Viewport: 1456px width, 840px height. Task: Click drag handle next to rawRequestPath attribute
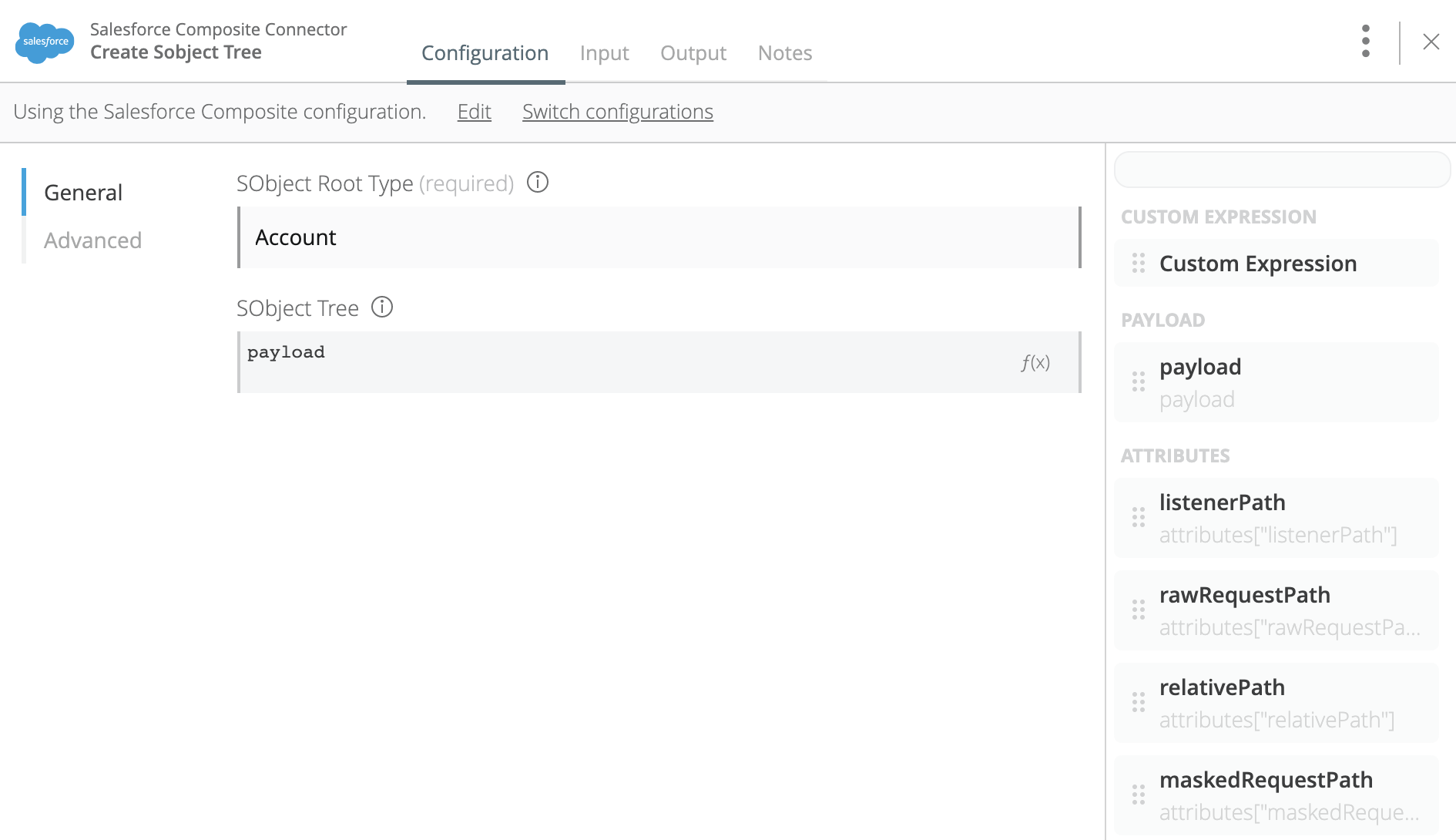pos(1138,610)
